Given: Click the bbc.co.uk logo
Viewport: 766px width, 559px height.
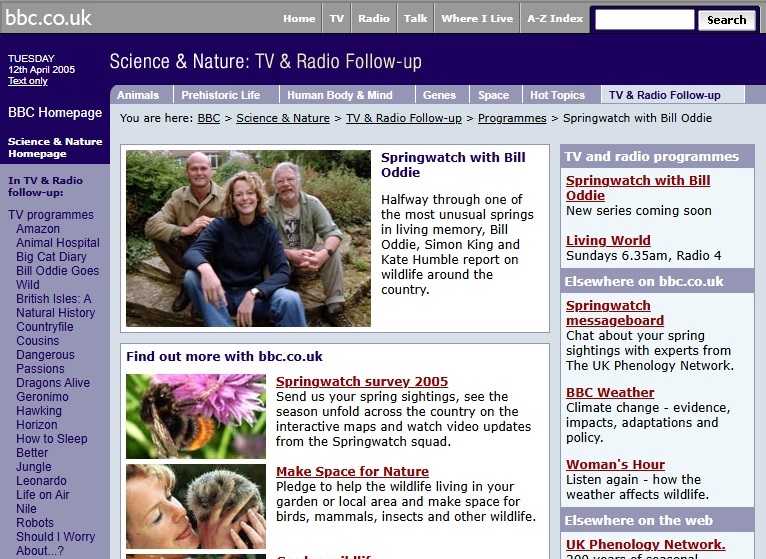Looking at the screenshot, I should pyautogui.click(x=48, y=18).
